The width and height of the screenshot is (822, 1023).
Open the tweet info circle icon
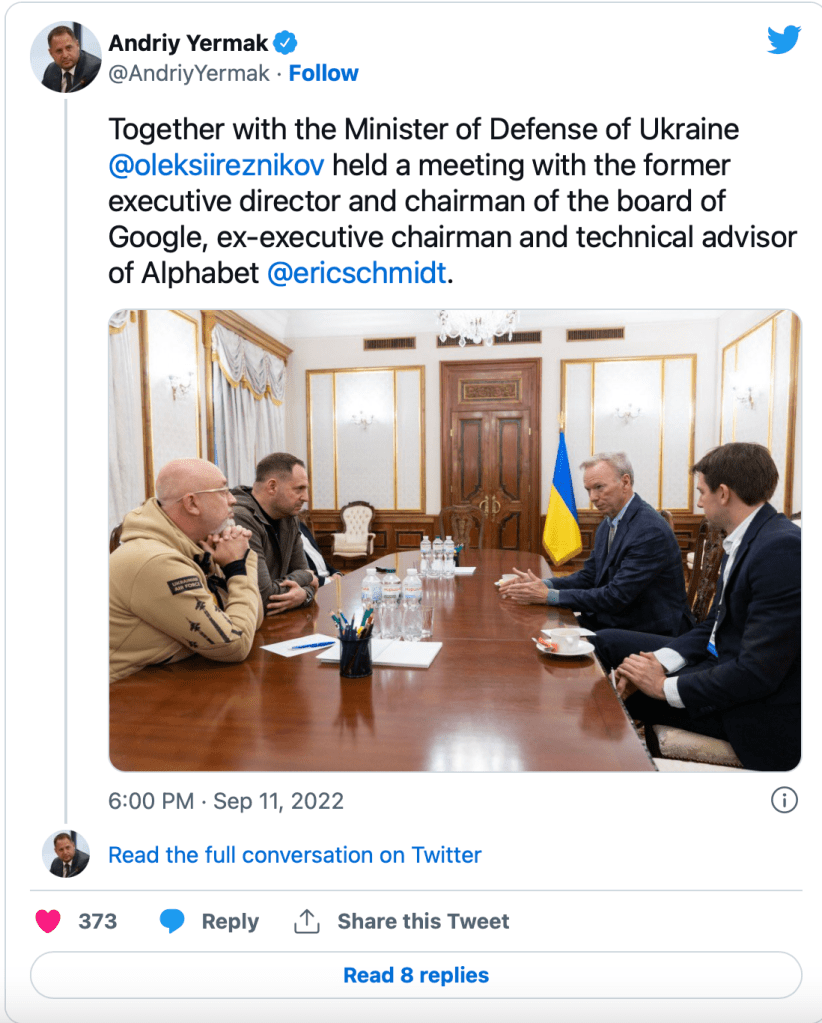pyautogui.click(x=785, y=800)
